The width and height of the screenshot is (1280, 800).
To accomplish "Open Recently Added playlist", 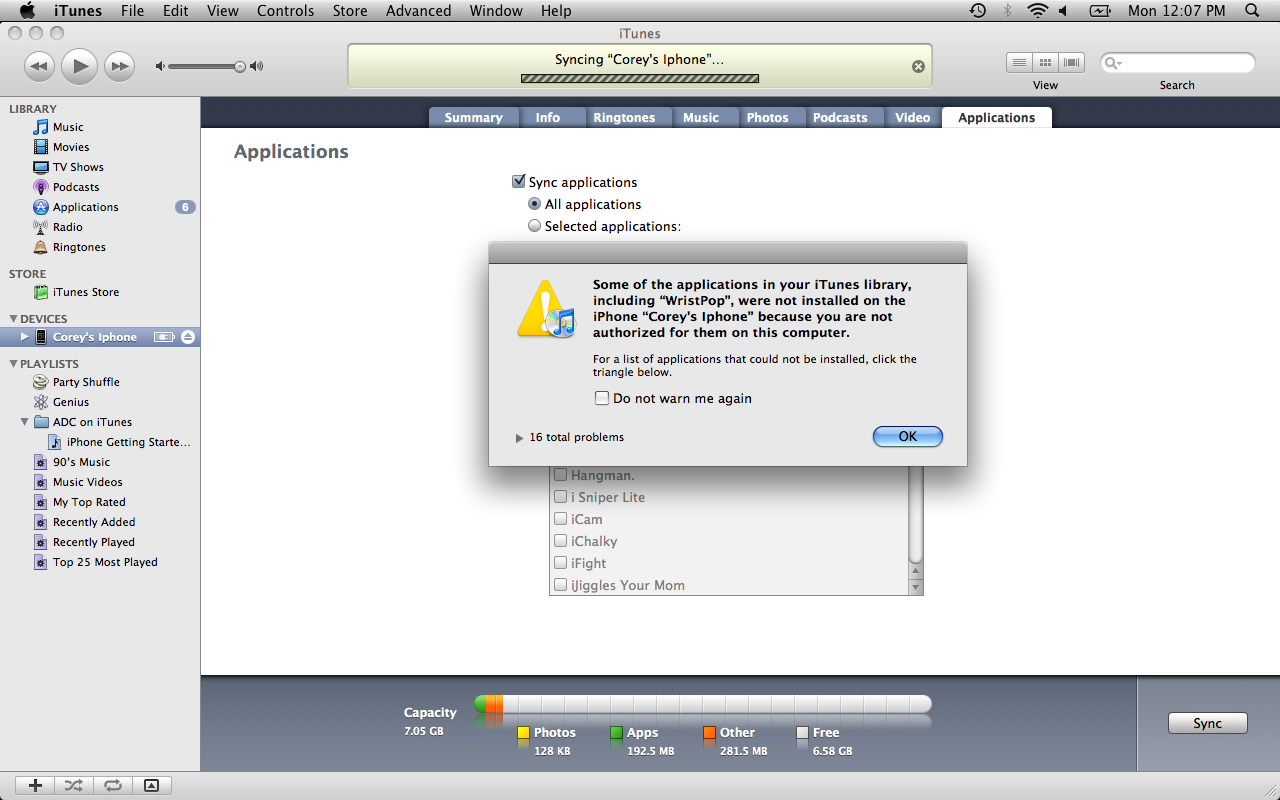I will [x=94, y=522].
